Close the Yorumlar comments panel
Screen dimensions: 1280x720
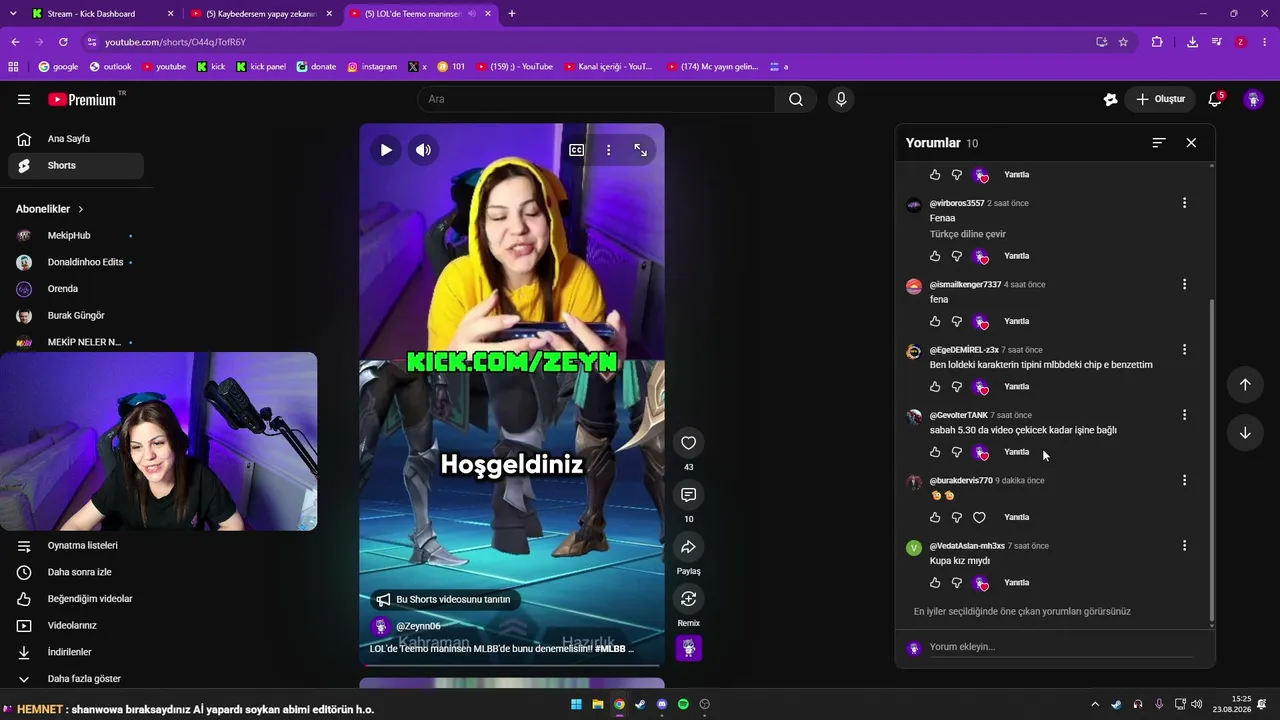(1191, 143)
